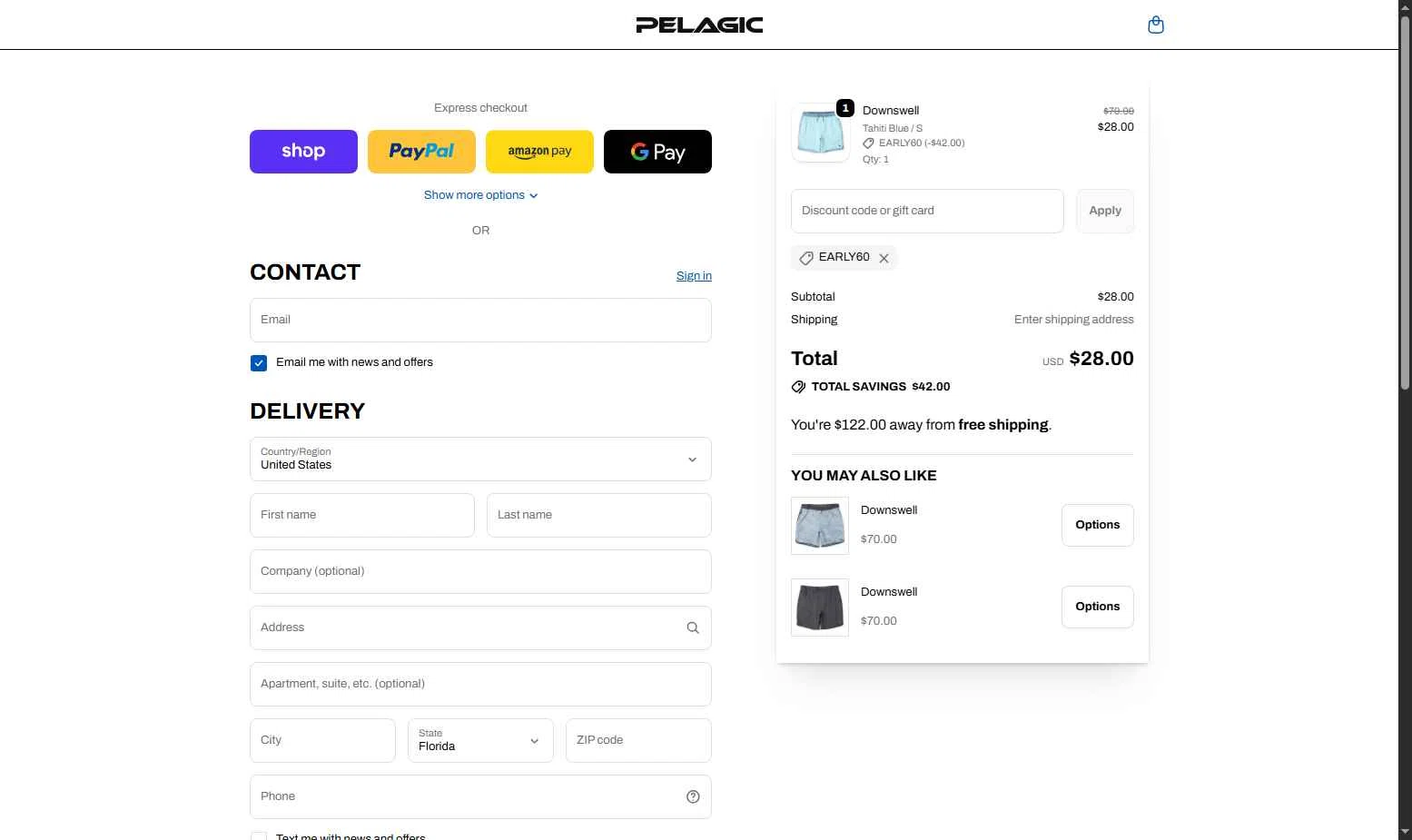This screenshot has height=840, width=1412.
Task: Click the free shipping message text
Action: pos(922,425)
